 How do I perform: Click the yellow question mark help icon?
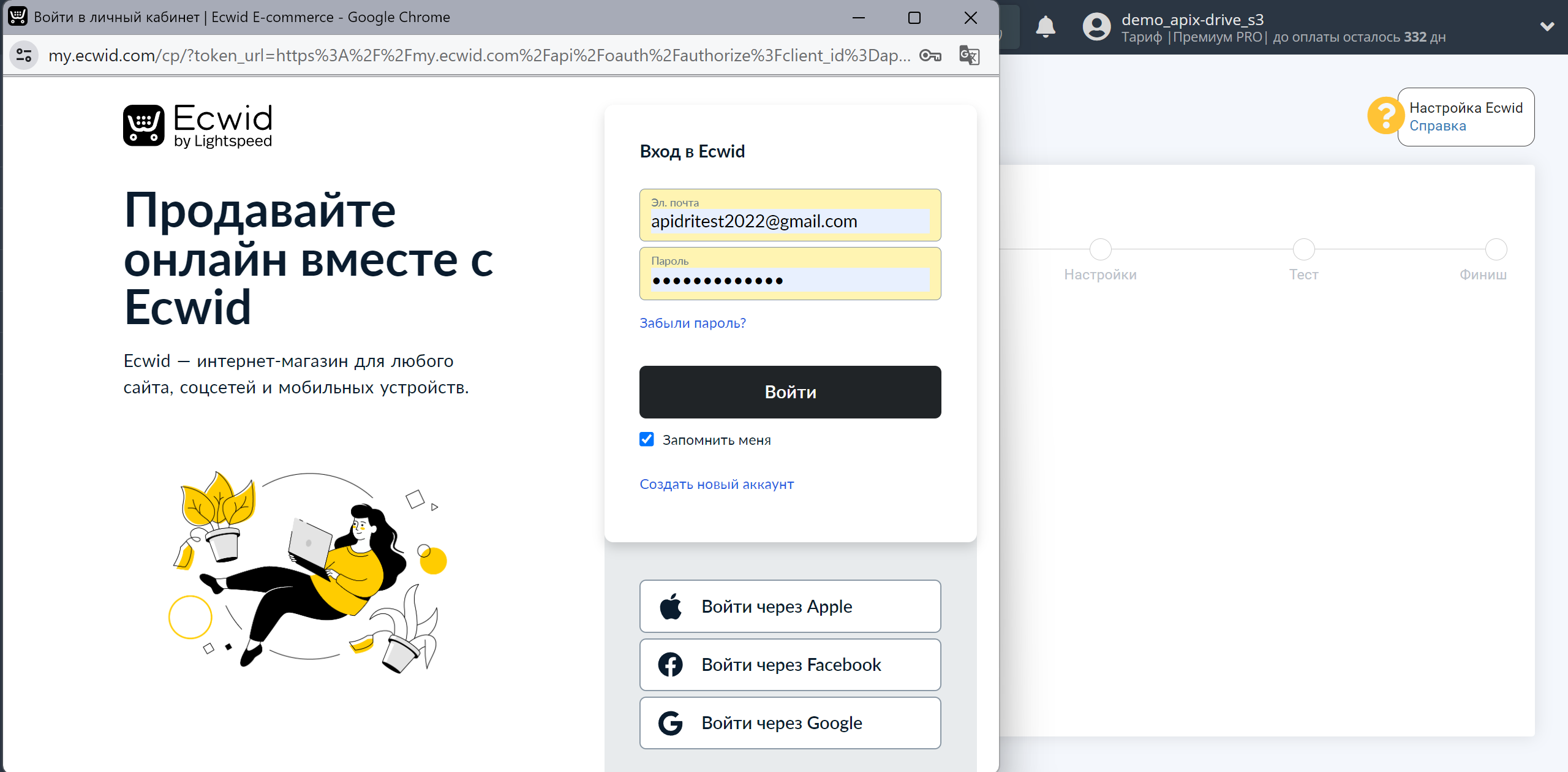tap(1385, 115)
